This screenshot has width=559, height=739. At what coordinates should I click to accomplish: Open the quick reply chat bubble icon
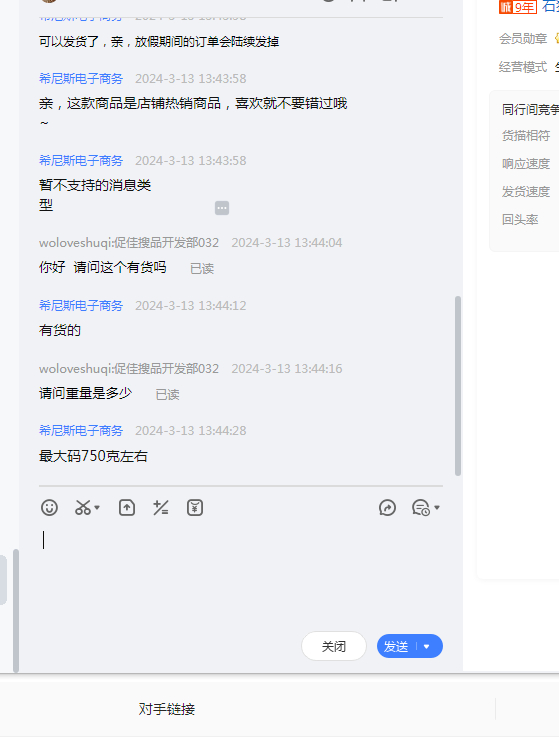[420, 508]
